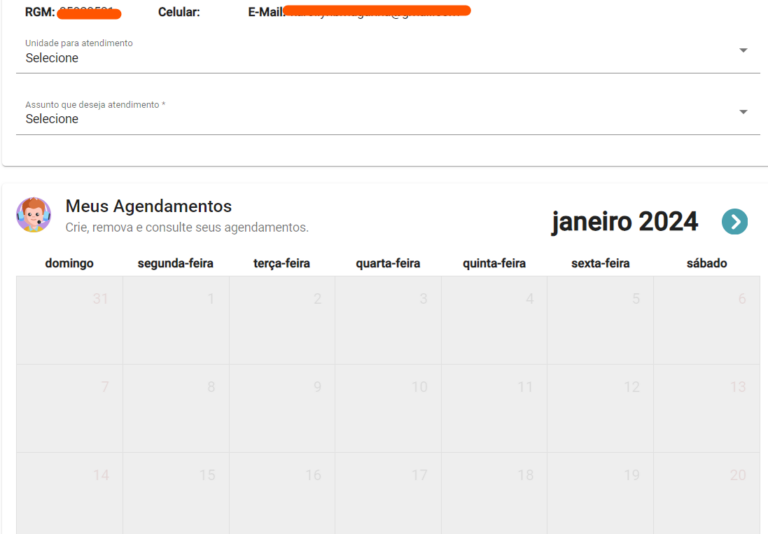Click the Unidade para atendimento dropdown arrow
768x534 pixels.
point(743,51)
